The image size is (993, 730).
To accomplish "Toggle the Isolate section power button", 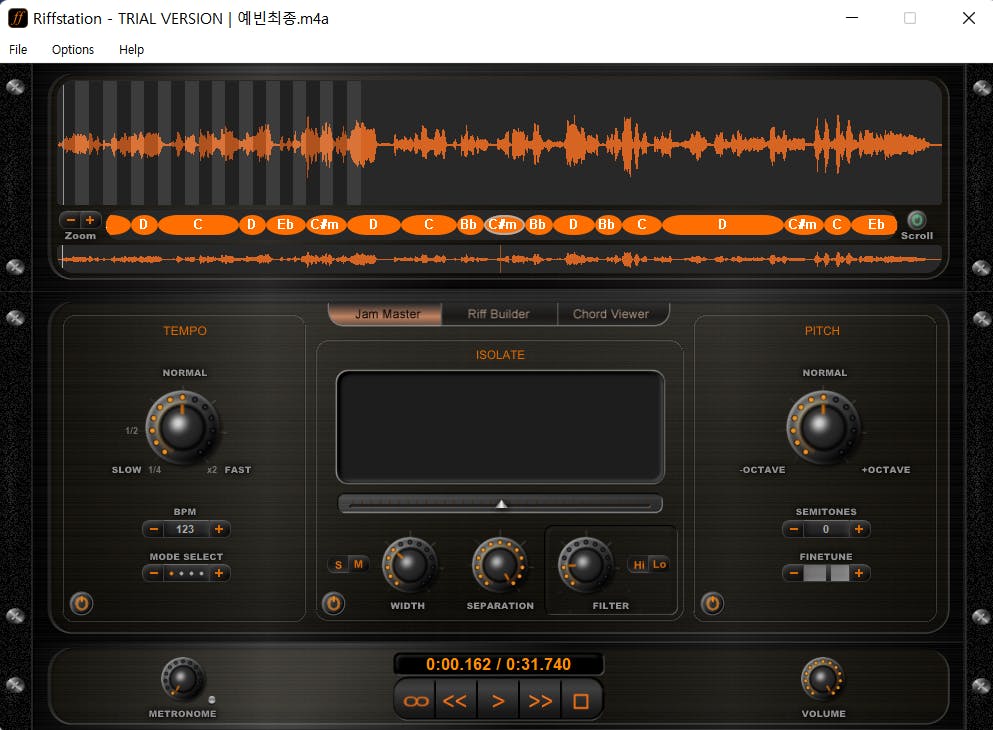I will point(334,603).
